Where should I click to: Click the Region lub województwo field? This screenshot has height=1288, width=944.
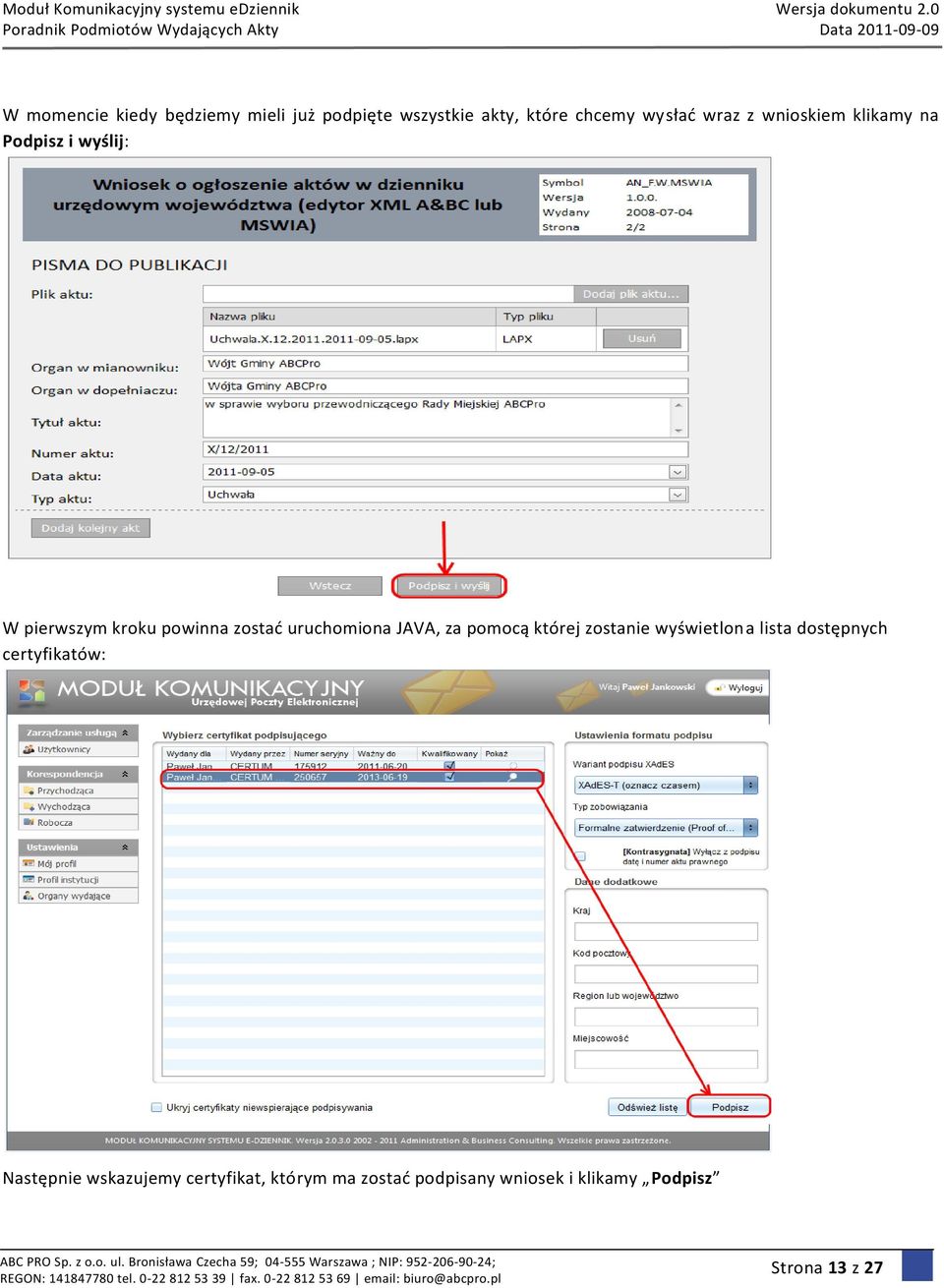coord(666,1017)
